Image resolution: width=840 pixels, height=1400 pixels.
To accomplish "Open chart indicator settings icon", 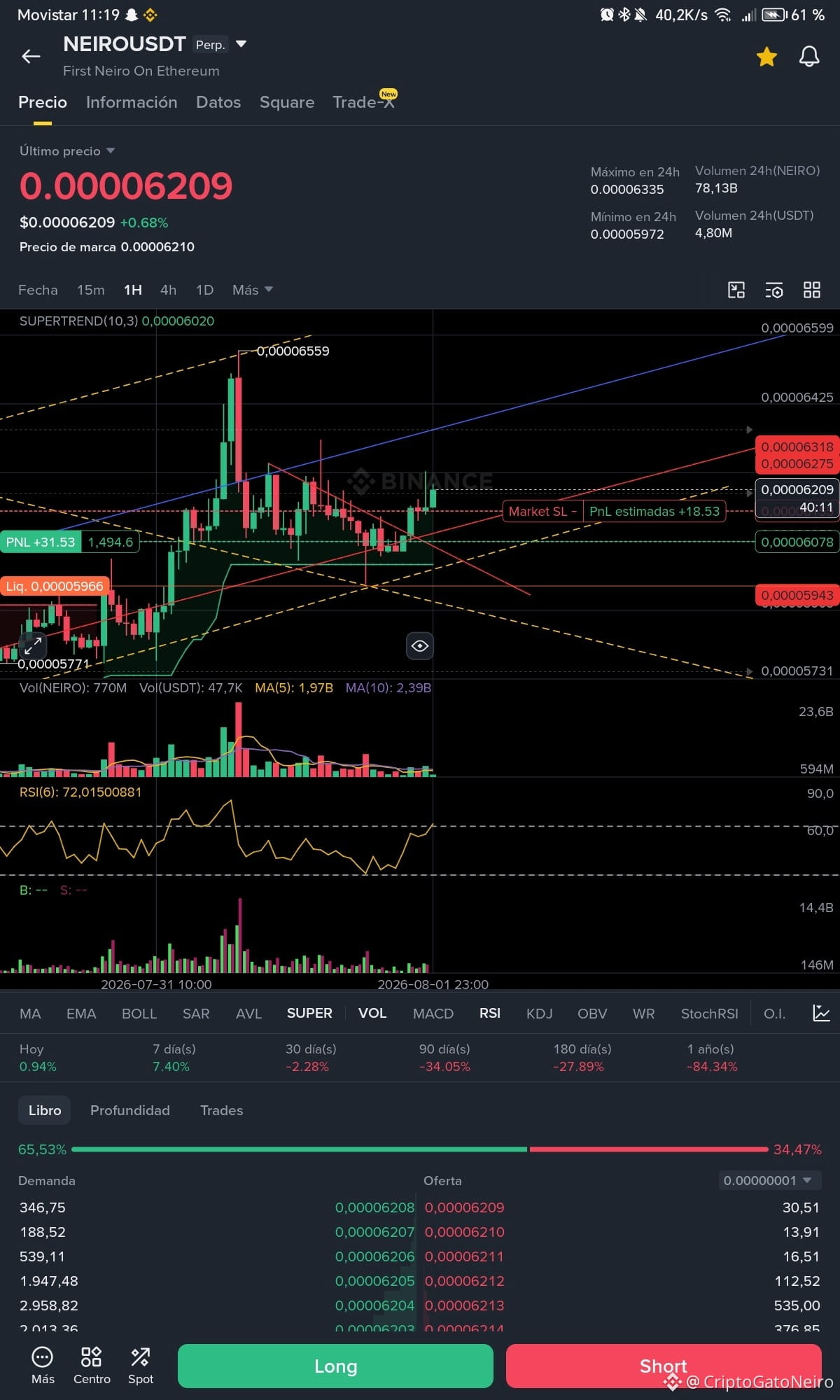I will coord(774,290).
